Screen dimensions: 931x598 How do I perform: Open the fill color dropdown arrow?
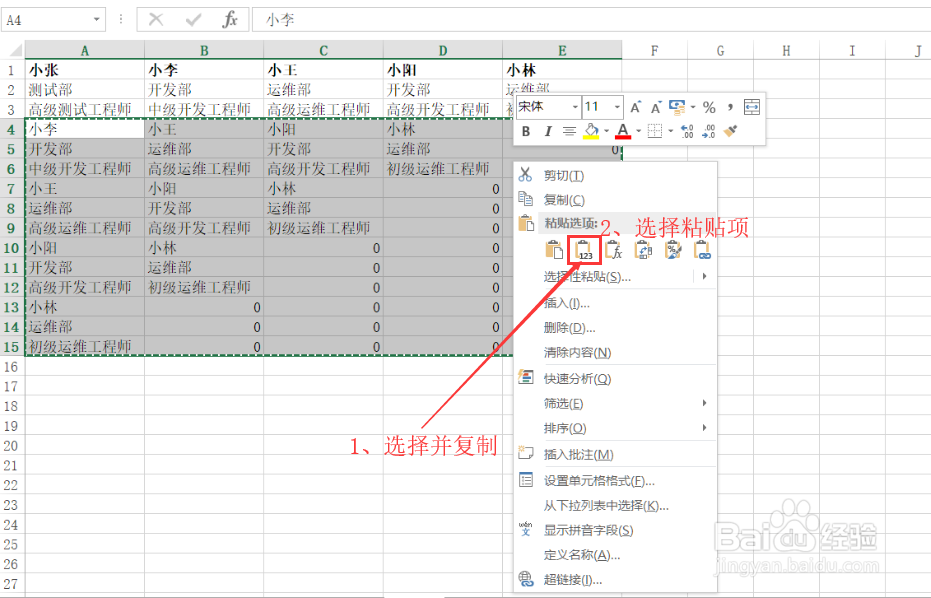point(606,129)
